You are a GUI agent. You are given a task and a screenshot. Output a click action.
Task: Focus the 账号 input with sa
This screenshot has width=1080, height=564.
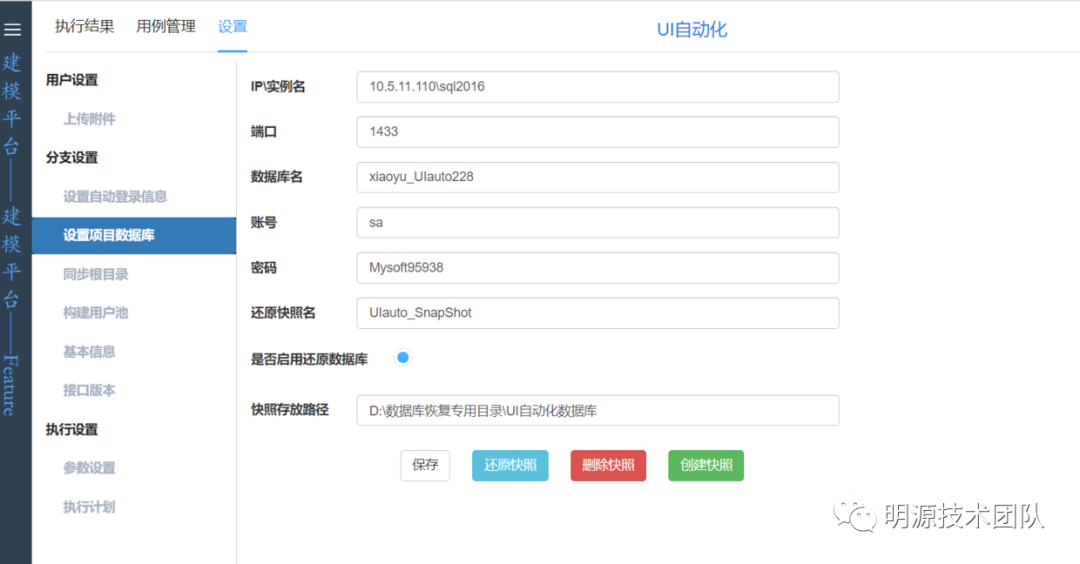(598, 222)
